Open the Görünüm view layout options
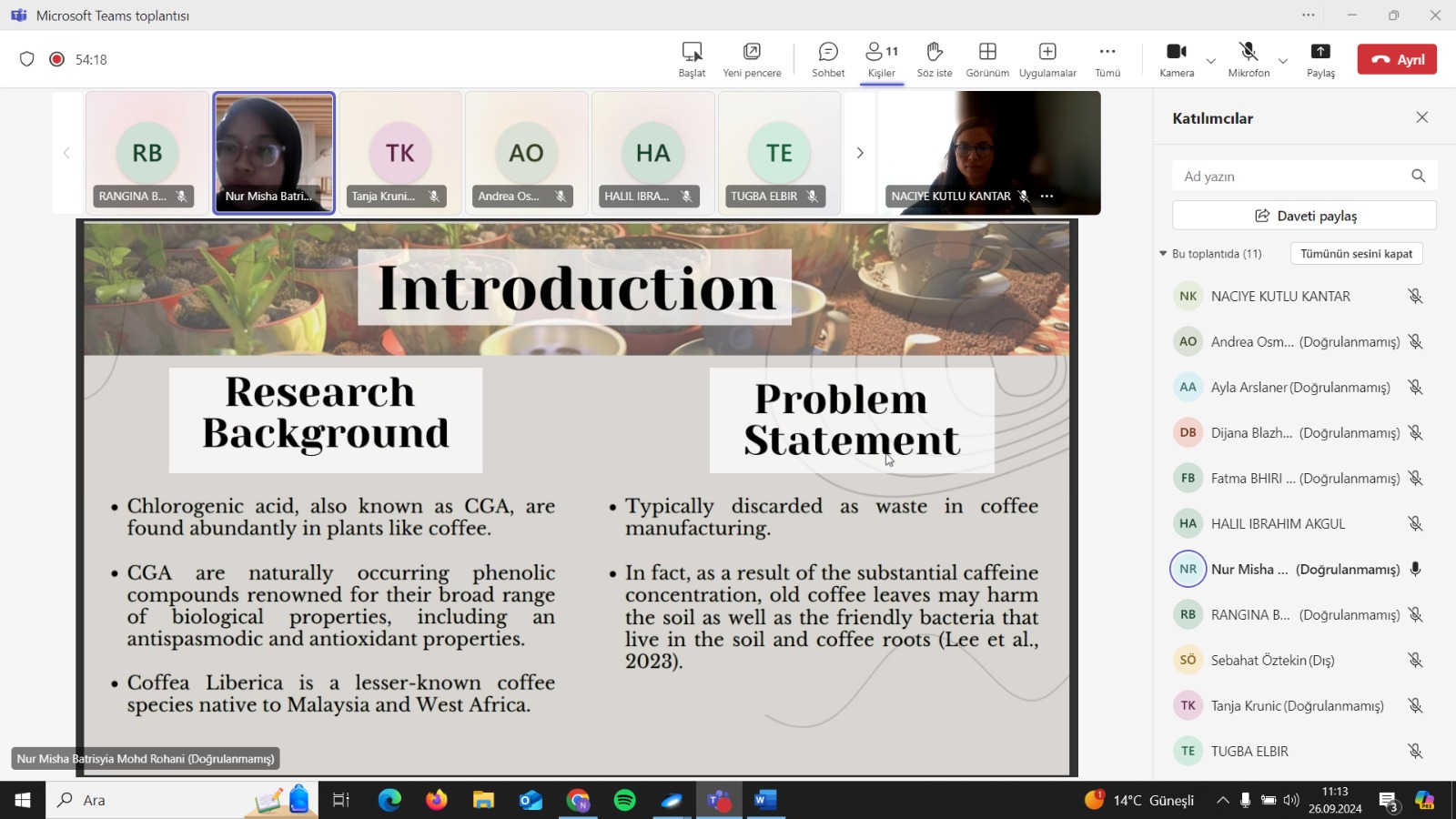1456x819 pixels. pos(987,59)
